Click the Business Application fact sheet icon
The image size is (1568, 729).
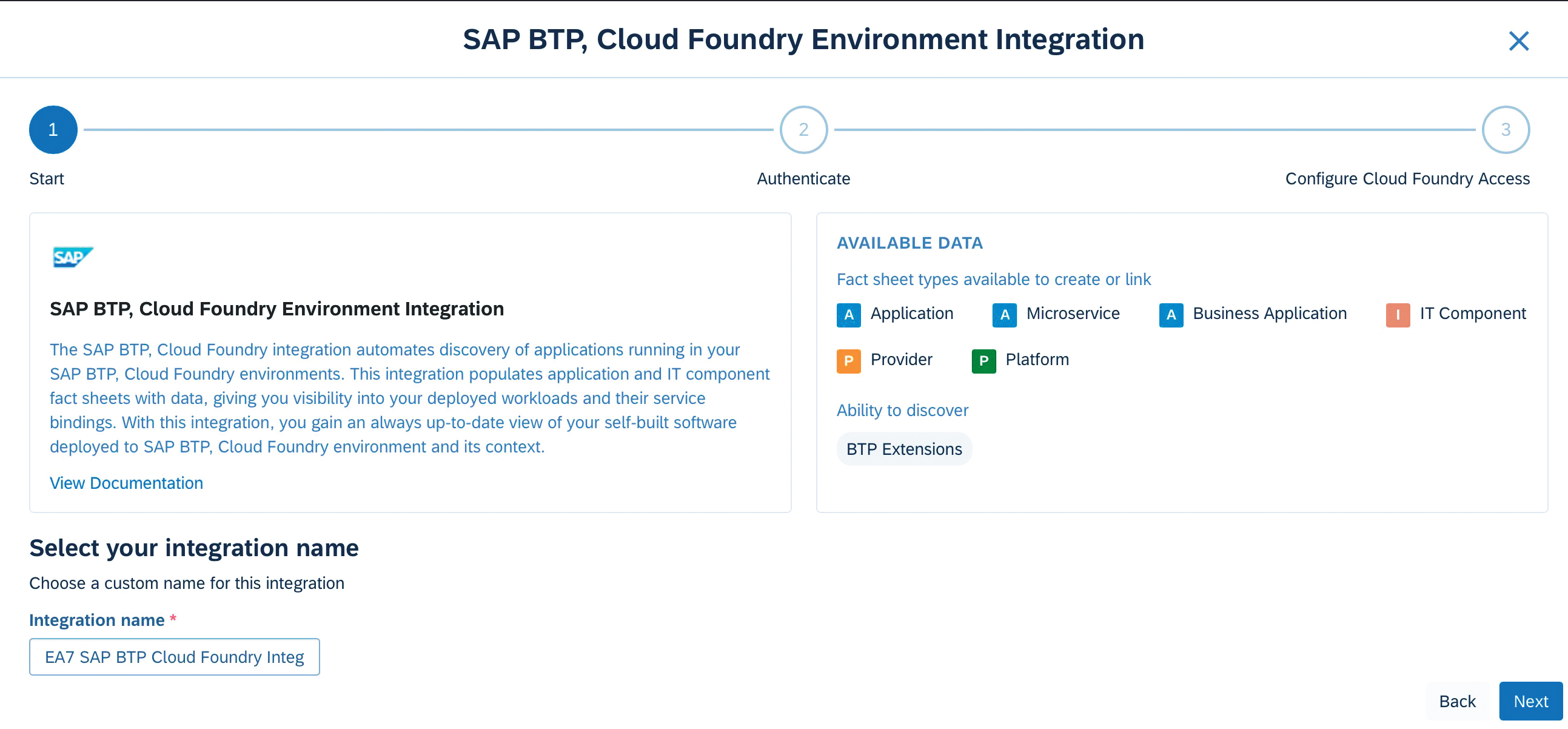click(x=1170, y=315)
